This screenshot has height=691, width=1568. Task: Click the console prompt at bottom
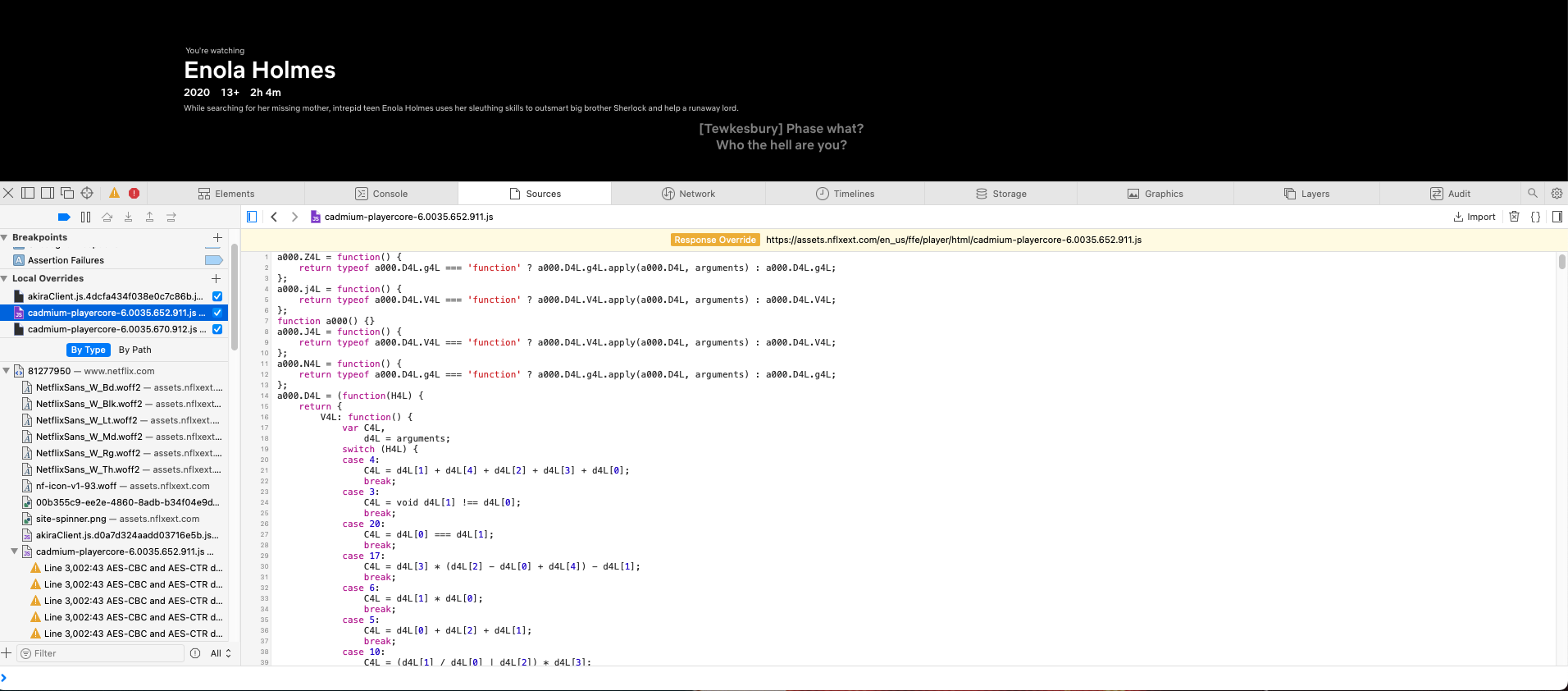tap(784, 678)
